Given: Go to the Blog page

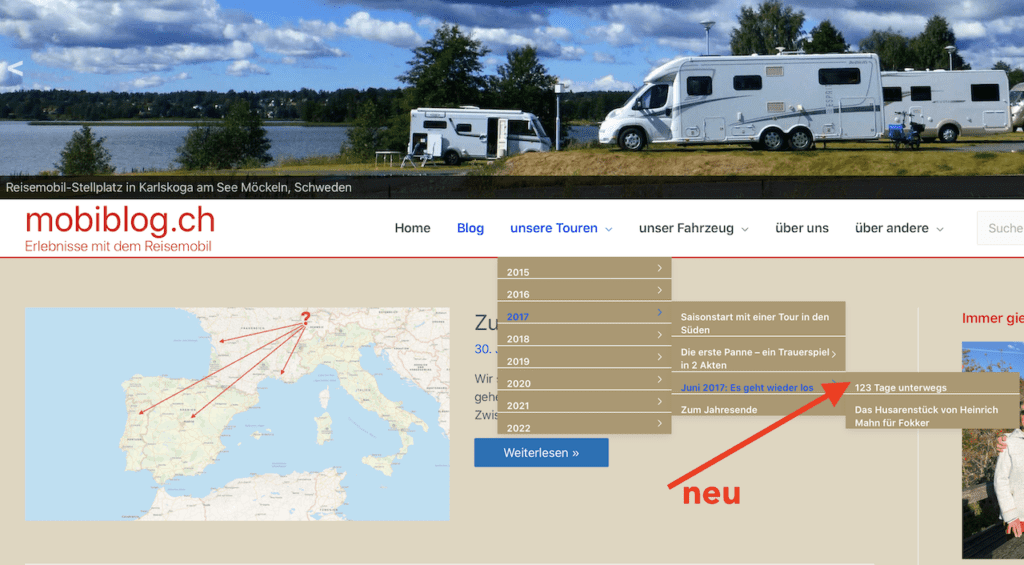Looking at the screenshot, I should [x=470, y=228].
